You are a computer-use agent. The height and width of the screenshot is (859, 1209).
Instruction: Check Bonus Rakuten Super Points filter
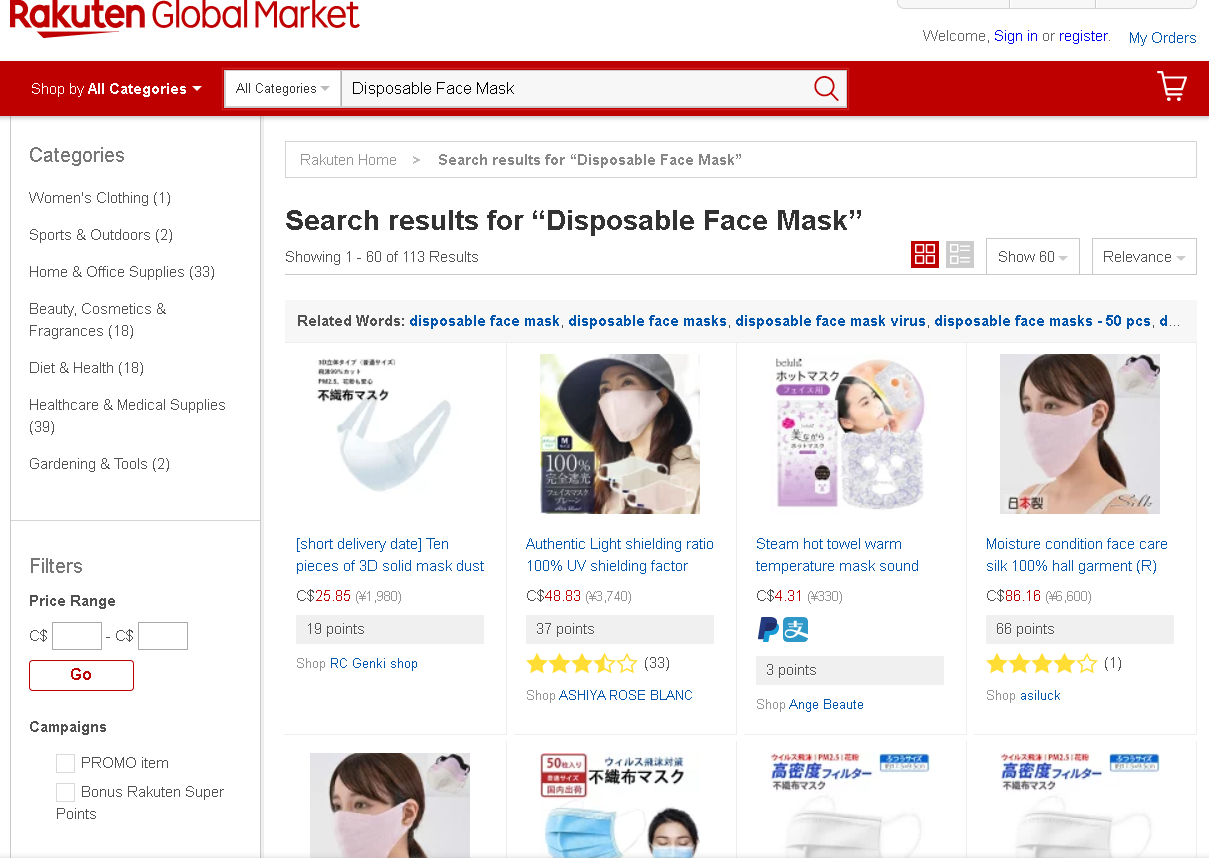[x=66, y=792]
